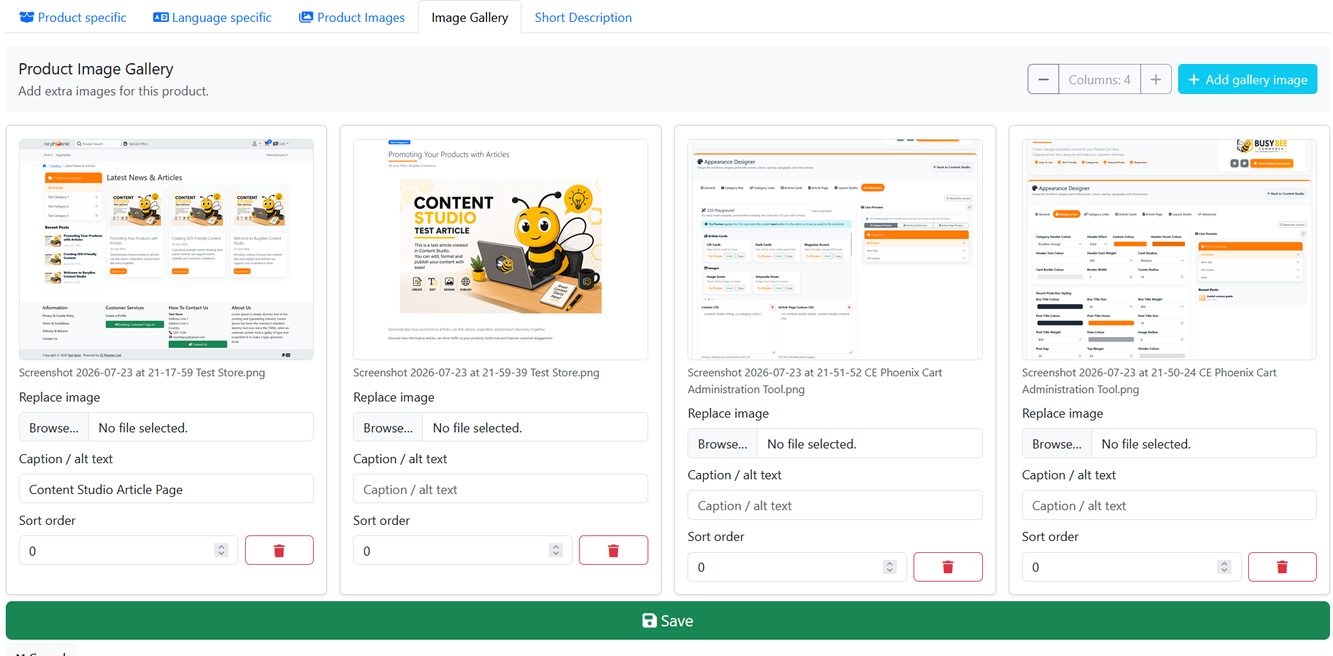Open thumbnail of Screenshot 21-50-24 Administration Tool
The height and width of the screenshot is (656, 1333).
(1169, 249)
